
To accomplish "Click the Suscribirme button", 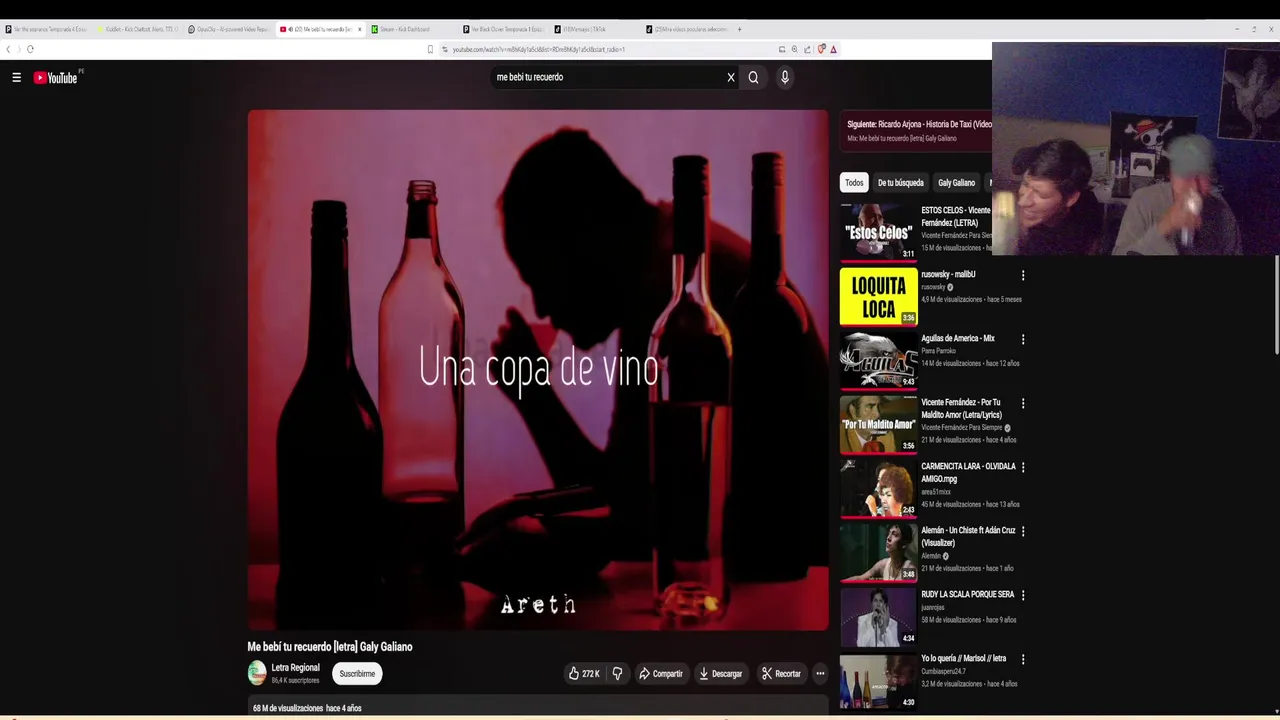I will tap(357, 674).
